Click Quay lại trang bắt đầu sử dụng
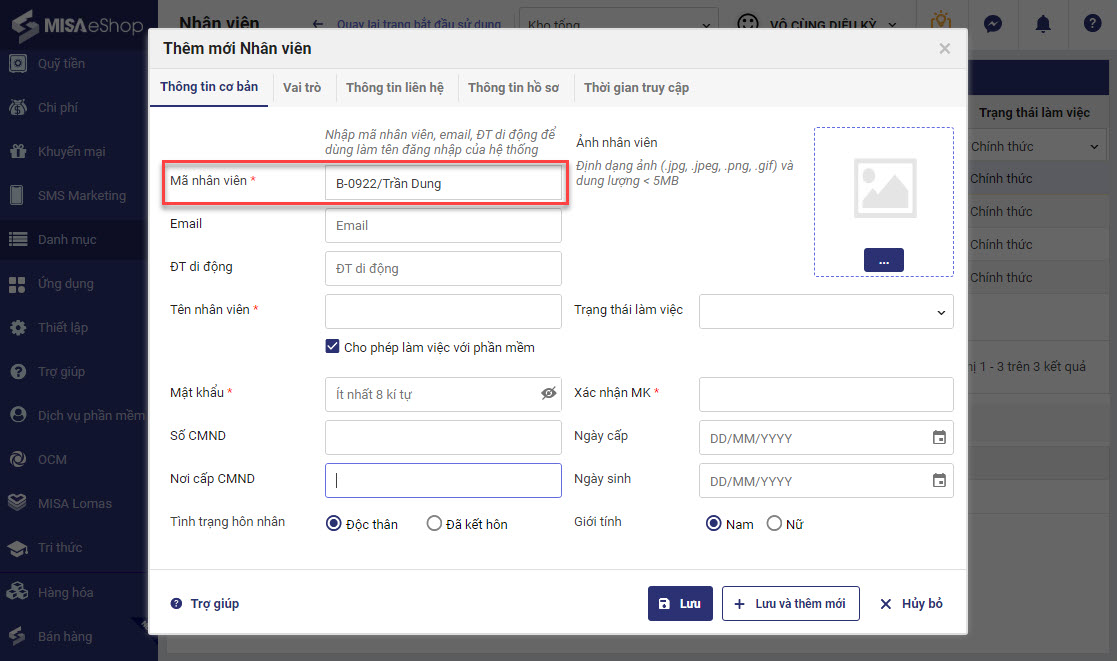This screenshot has height=661, width=1117. pos(418,24)
